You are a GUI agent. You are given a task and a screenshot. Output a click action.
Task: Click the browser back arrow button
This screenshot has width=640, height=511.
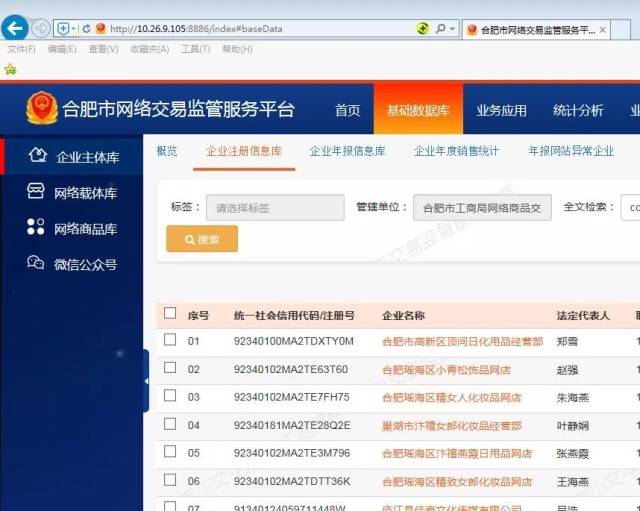pos(15,28)
